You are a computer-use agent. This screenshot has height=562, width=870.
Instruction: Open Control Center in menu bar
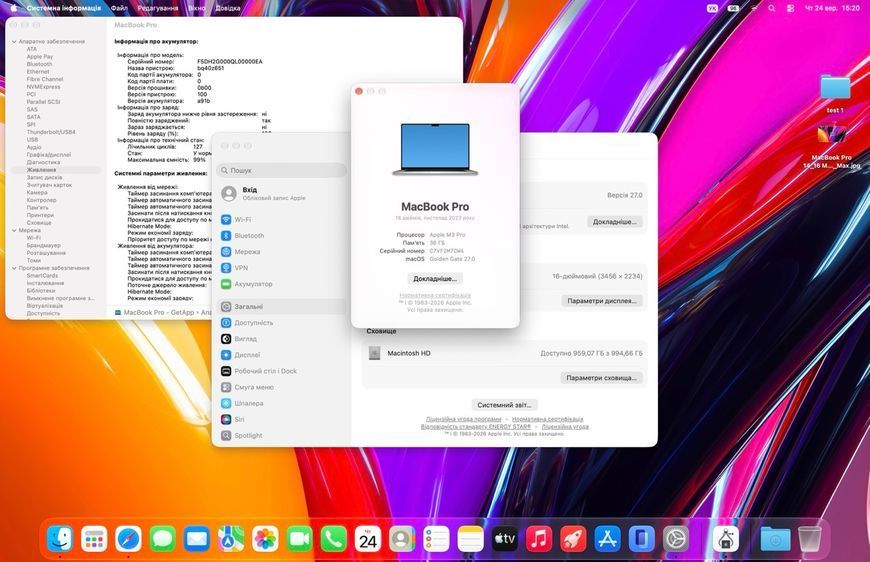pos(791,8)
